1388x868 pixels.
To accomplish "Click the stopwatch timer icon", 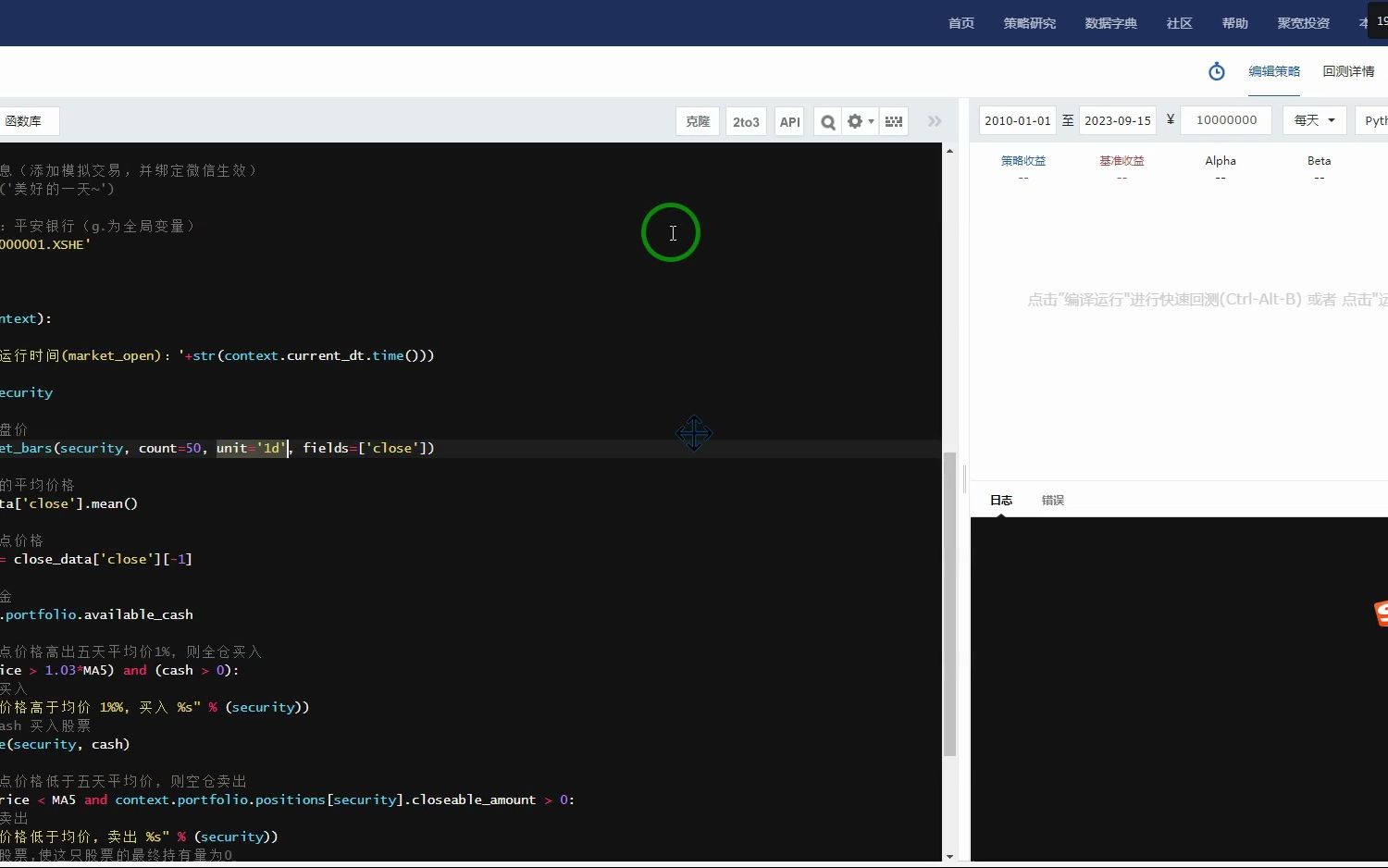I will click(x=1217, y=71).
